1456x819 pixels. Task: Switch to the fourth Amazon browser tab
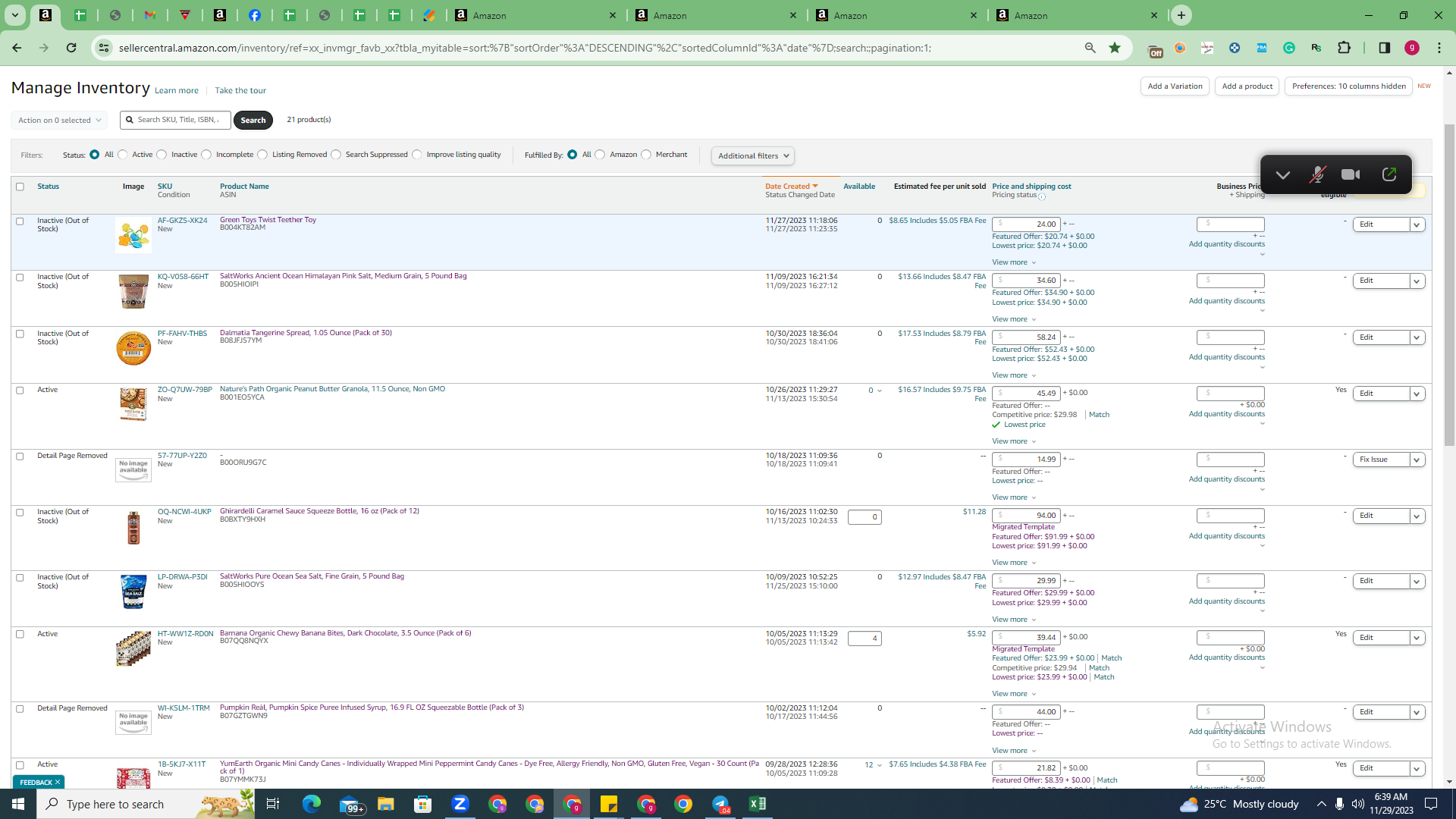coord(1078,15)
